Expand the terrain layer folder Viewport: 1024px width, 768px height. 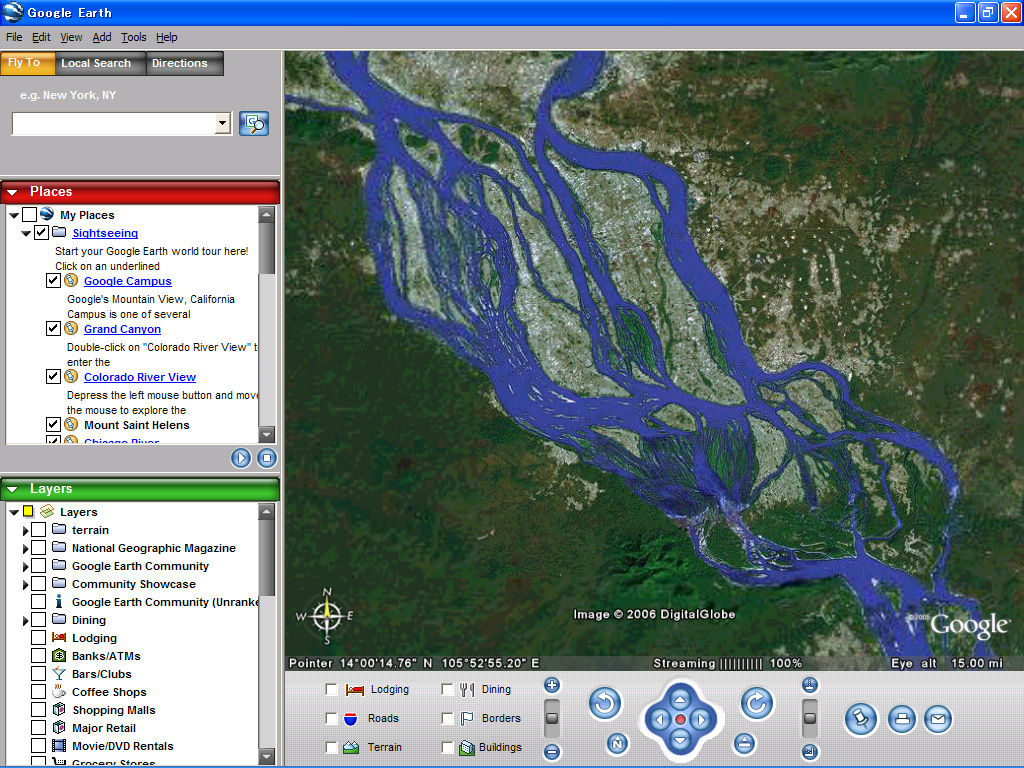tap(25, 530)
